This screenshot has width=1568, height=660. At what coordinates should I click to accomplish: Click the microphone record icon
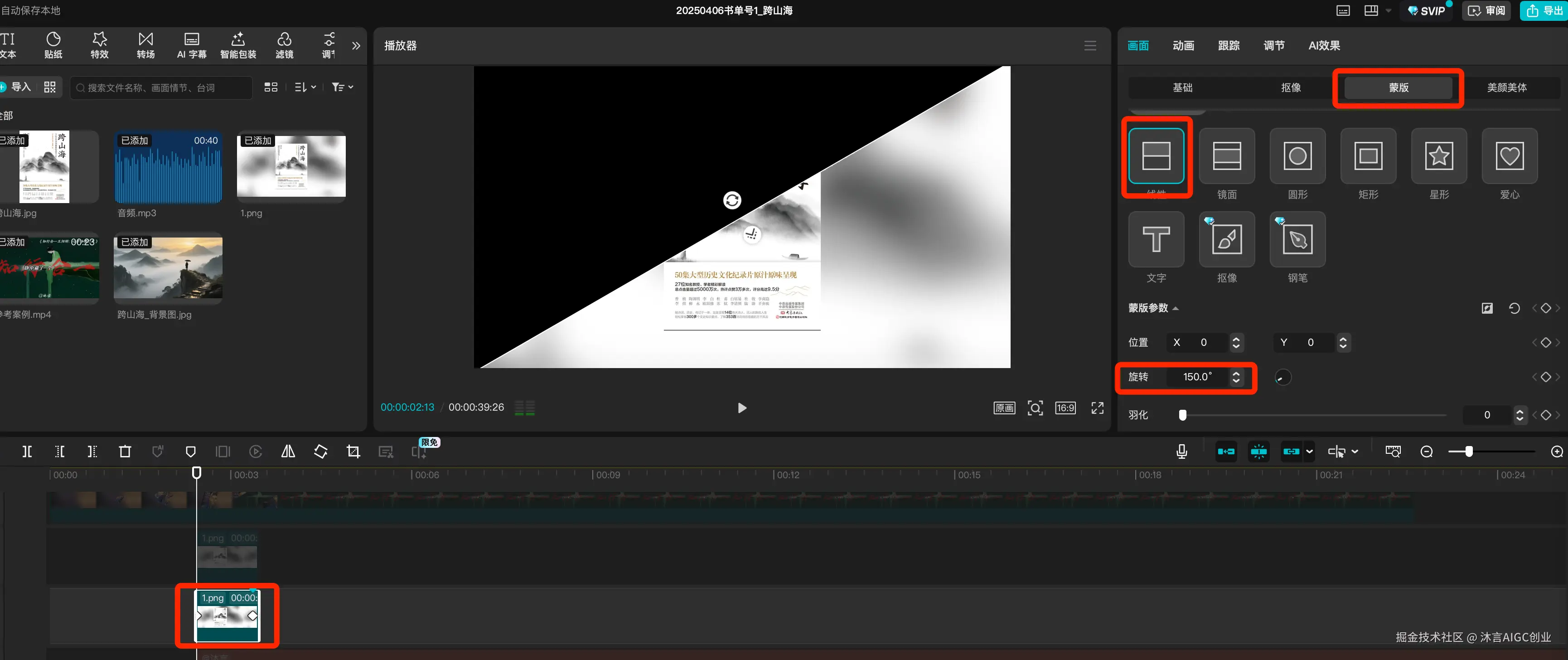(x=1181, y=452)
